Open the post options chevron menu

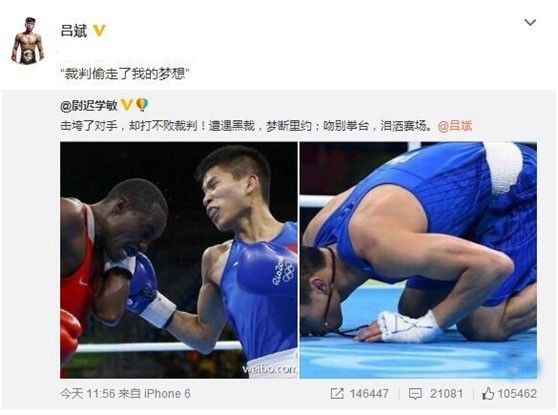click(x=530, y=22)
